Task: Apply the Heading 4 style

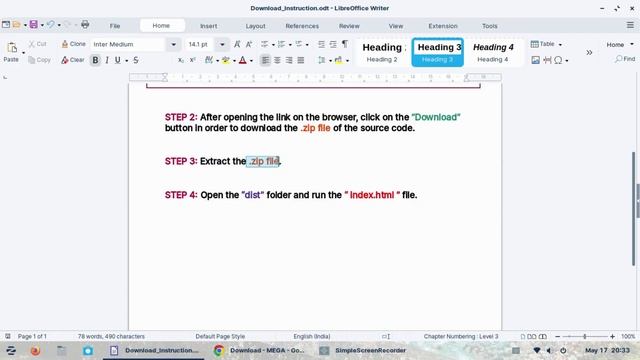Action: [493, 52]
